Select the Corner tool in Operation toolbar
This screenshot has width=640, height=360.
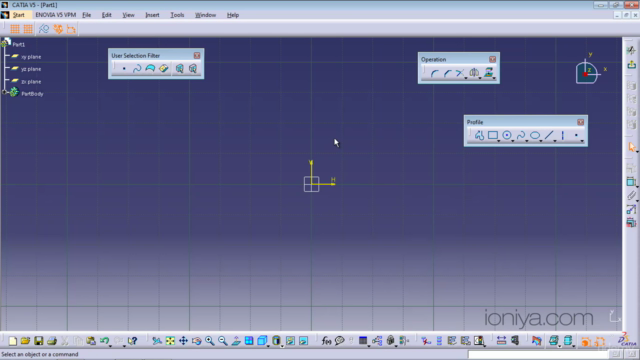(434, 73)
